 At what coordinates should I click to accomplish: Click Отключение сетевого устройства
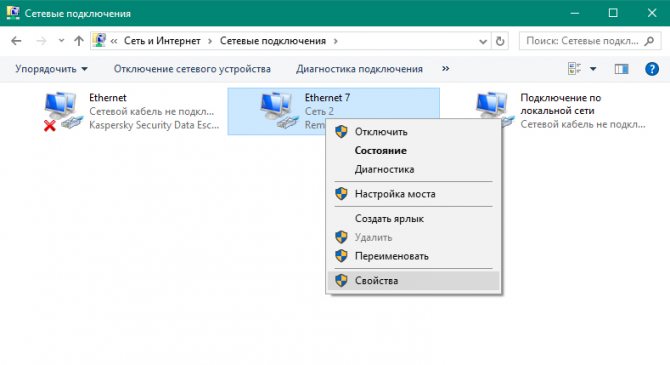click(192, 69)
